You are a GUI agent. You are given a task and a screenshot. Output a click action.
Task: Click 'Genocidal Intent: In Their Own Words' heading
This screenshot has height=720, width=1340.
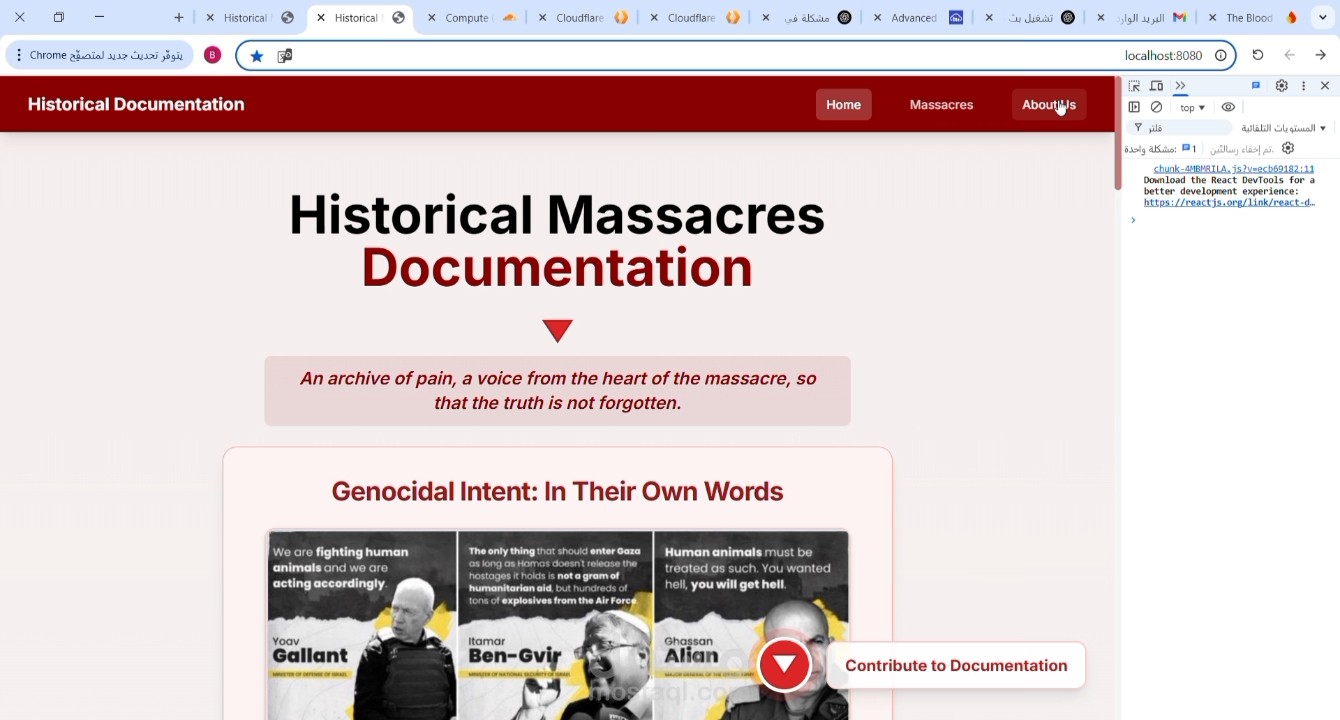coord(557,491)
